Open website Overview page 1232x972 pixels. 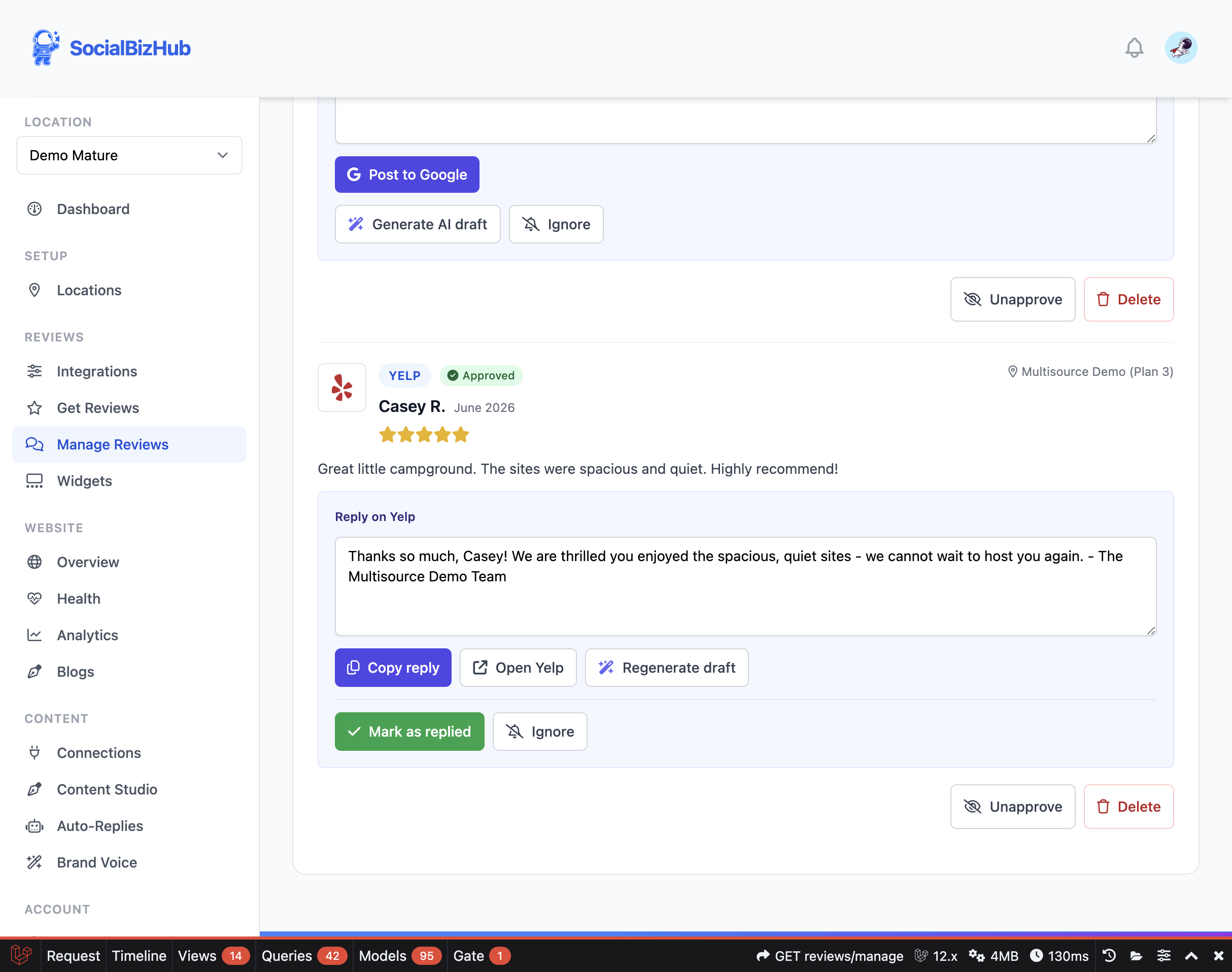tap(129, 562)
